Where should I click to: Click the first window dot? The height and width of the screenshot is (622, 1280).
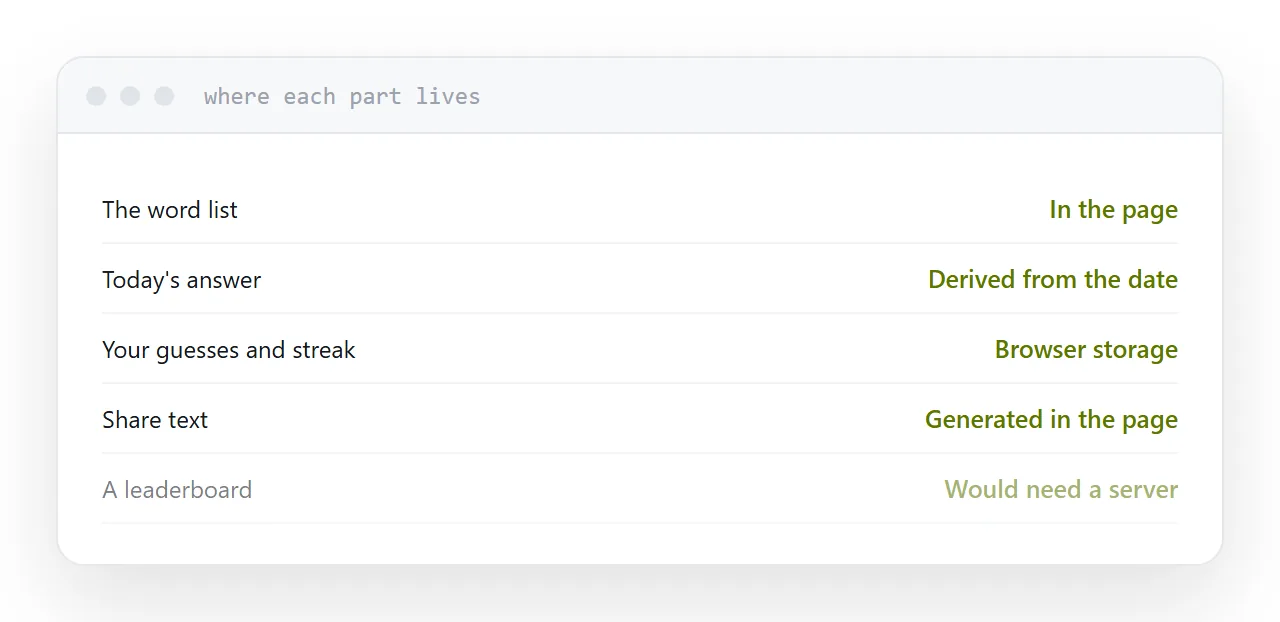[x=96, y=96]
